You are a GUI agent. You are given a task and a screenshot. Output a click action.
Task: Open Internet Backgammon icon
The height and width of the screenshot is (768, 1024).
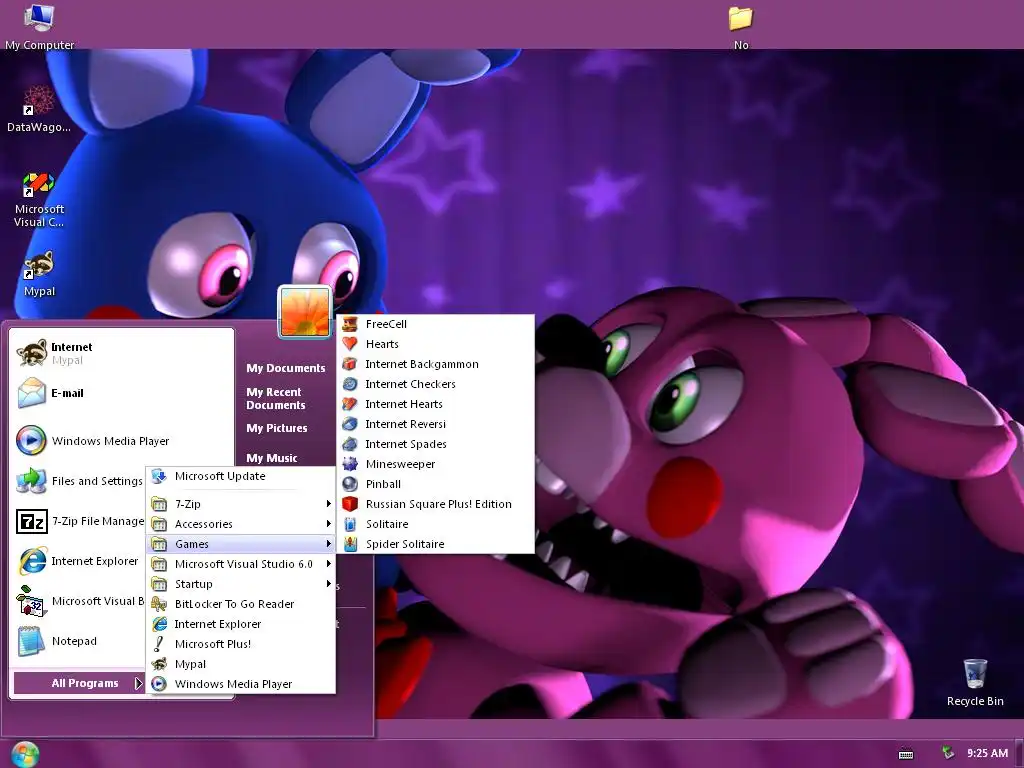[350, 364]
